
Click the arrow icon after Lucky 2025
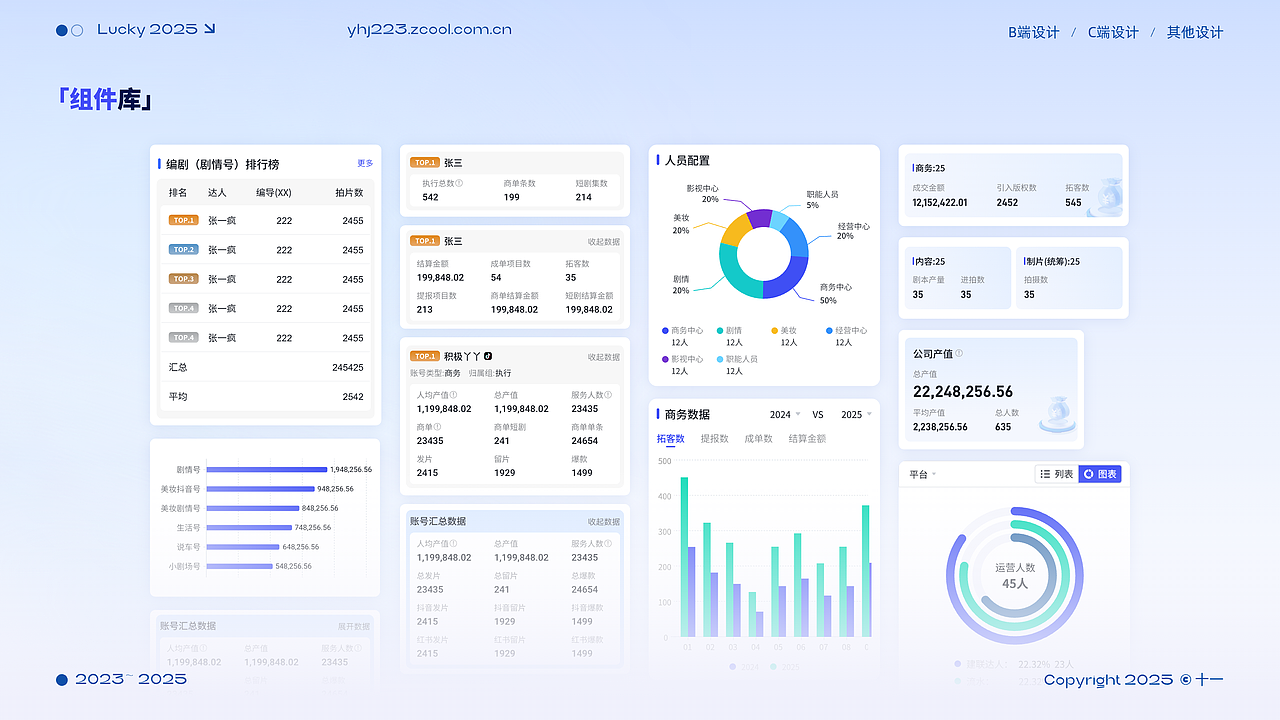[x=209, y=29]
